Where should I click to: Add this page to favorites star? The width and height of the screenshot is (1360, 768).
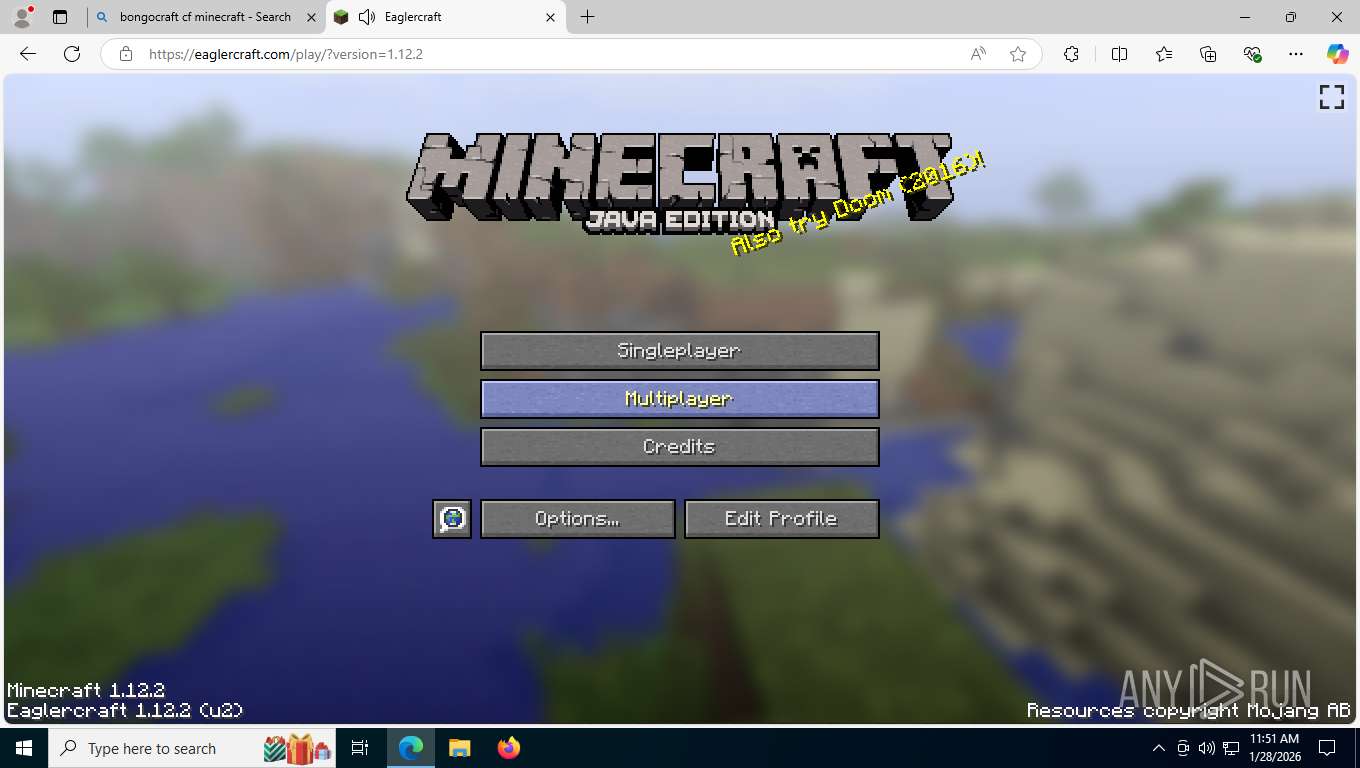point(1018,54)
